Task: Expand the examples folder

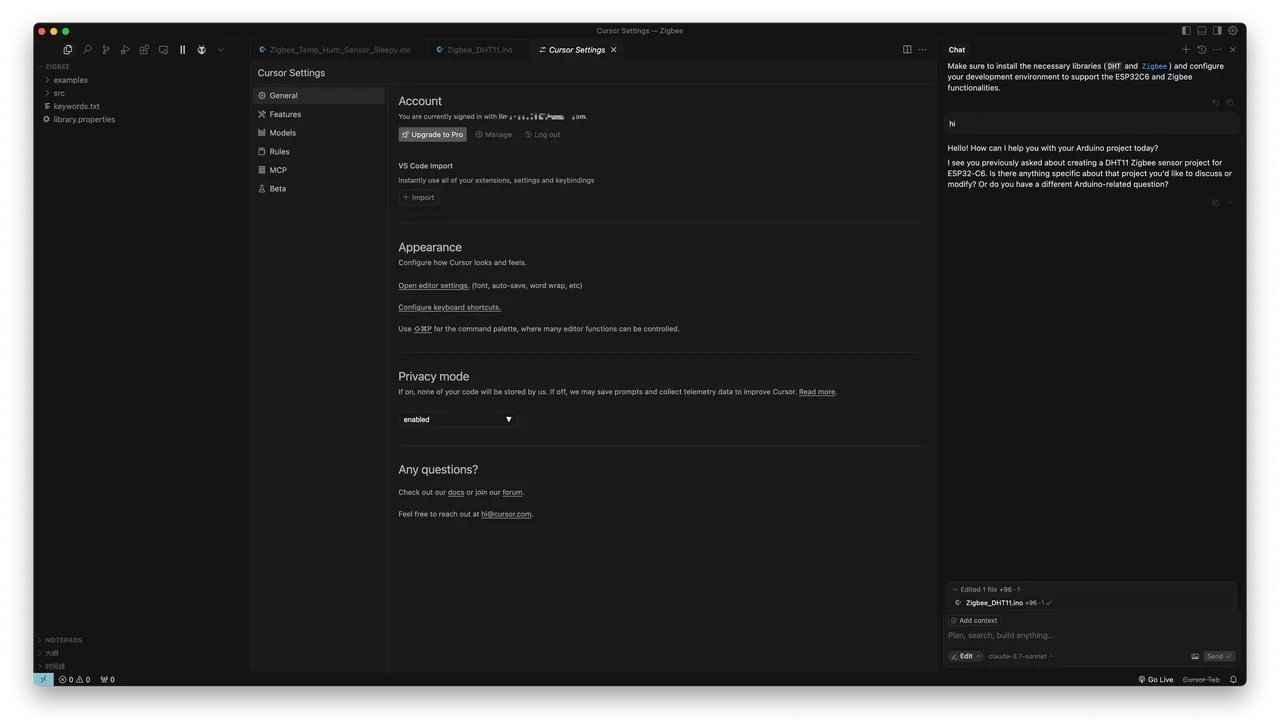Action: (140, 80)
